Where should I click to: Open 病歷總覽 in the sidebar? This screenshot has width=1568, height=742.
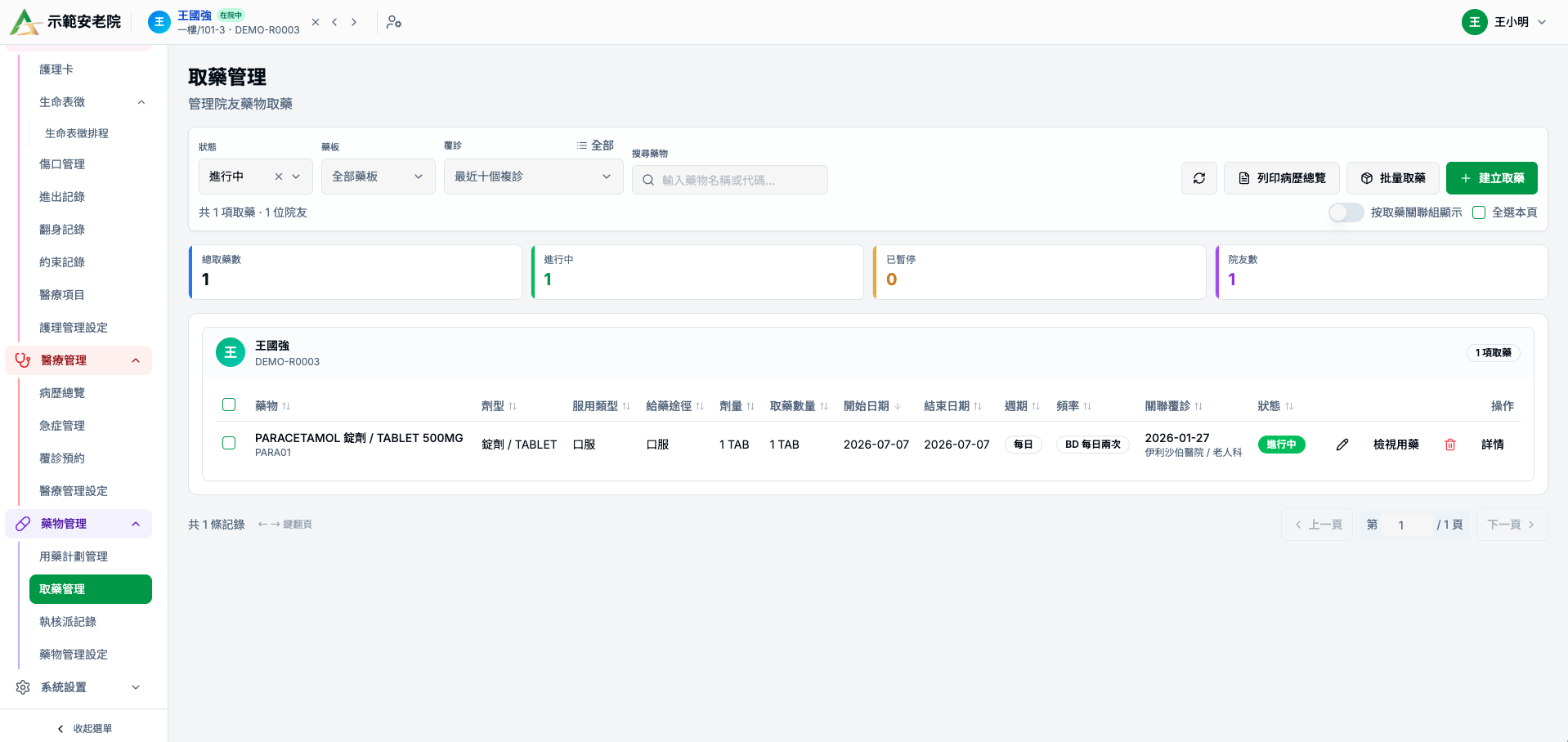[91, 393]
